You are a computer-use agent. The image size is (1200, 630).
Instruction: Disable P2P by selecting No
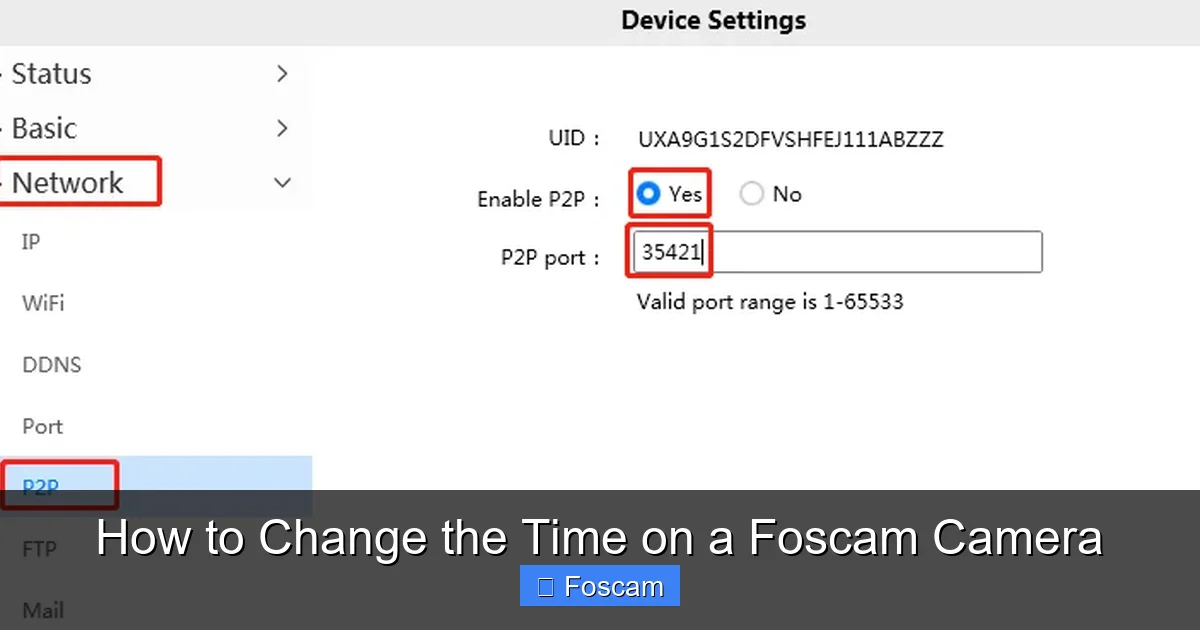(751, 193)
